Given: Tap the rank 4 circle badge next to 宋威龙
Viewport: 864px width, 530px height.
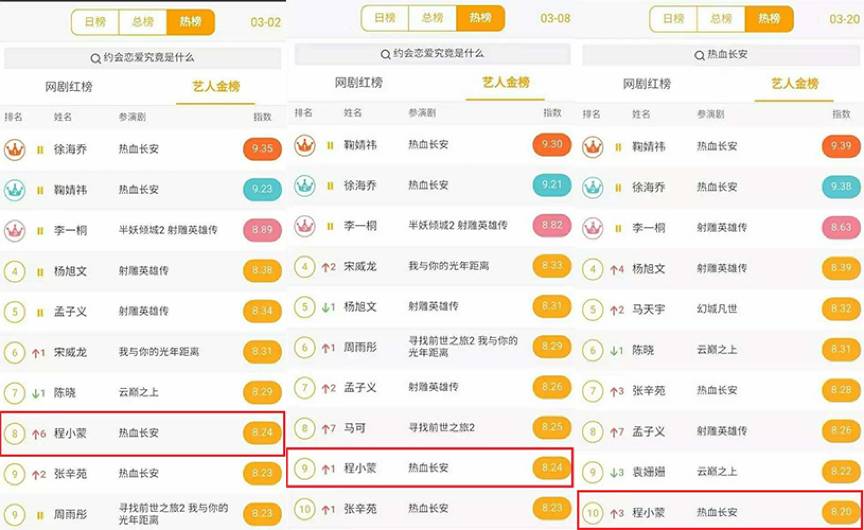Looking at the screenshot, I should (x=305, y=267).
